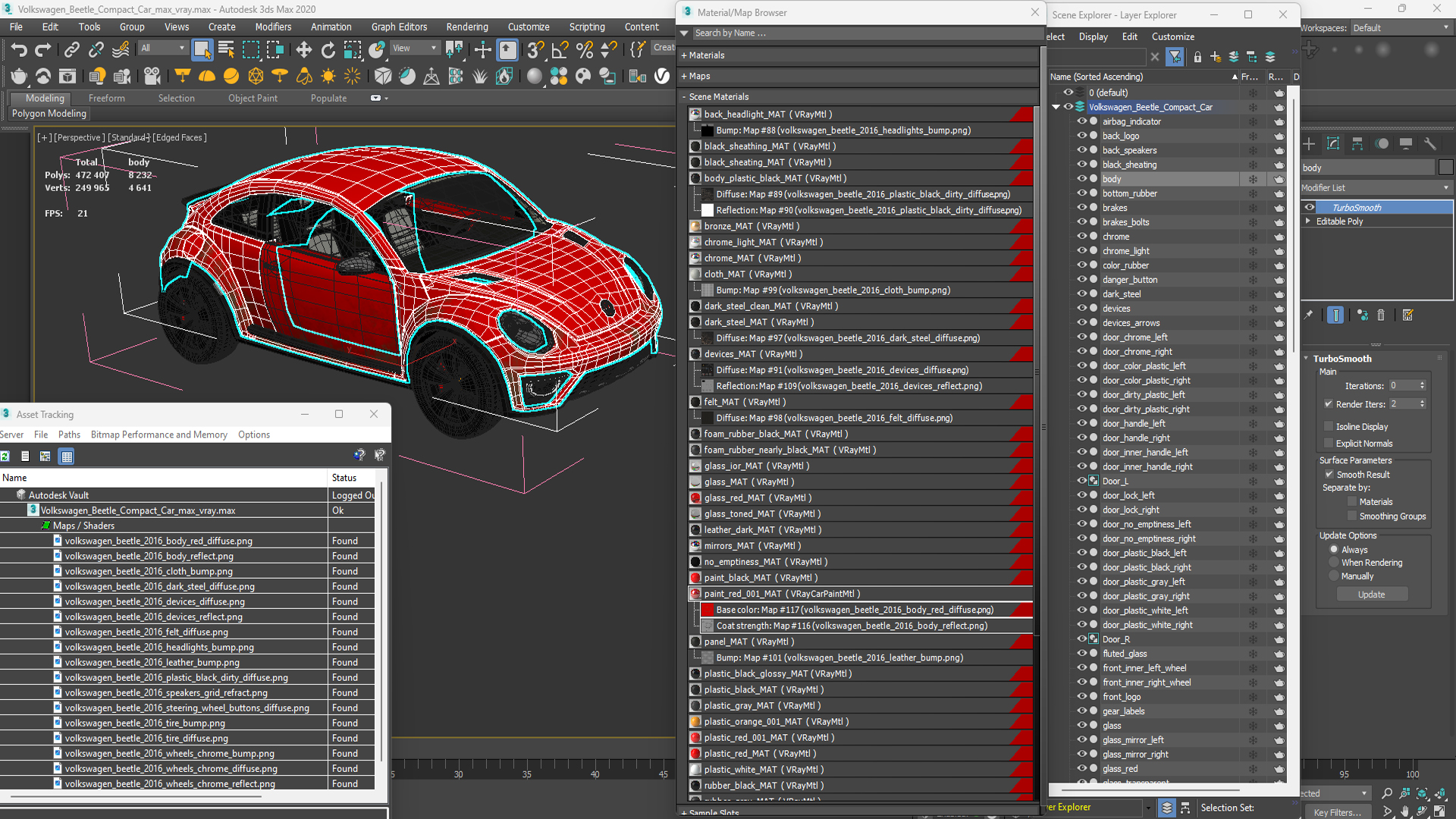Toggle the Percent Snap icon
Screen dimensions: 1456x819
coord(584,50)
